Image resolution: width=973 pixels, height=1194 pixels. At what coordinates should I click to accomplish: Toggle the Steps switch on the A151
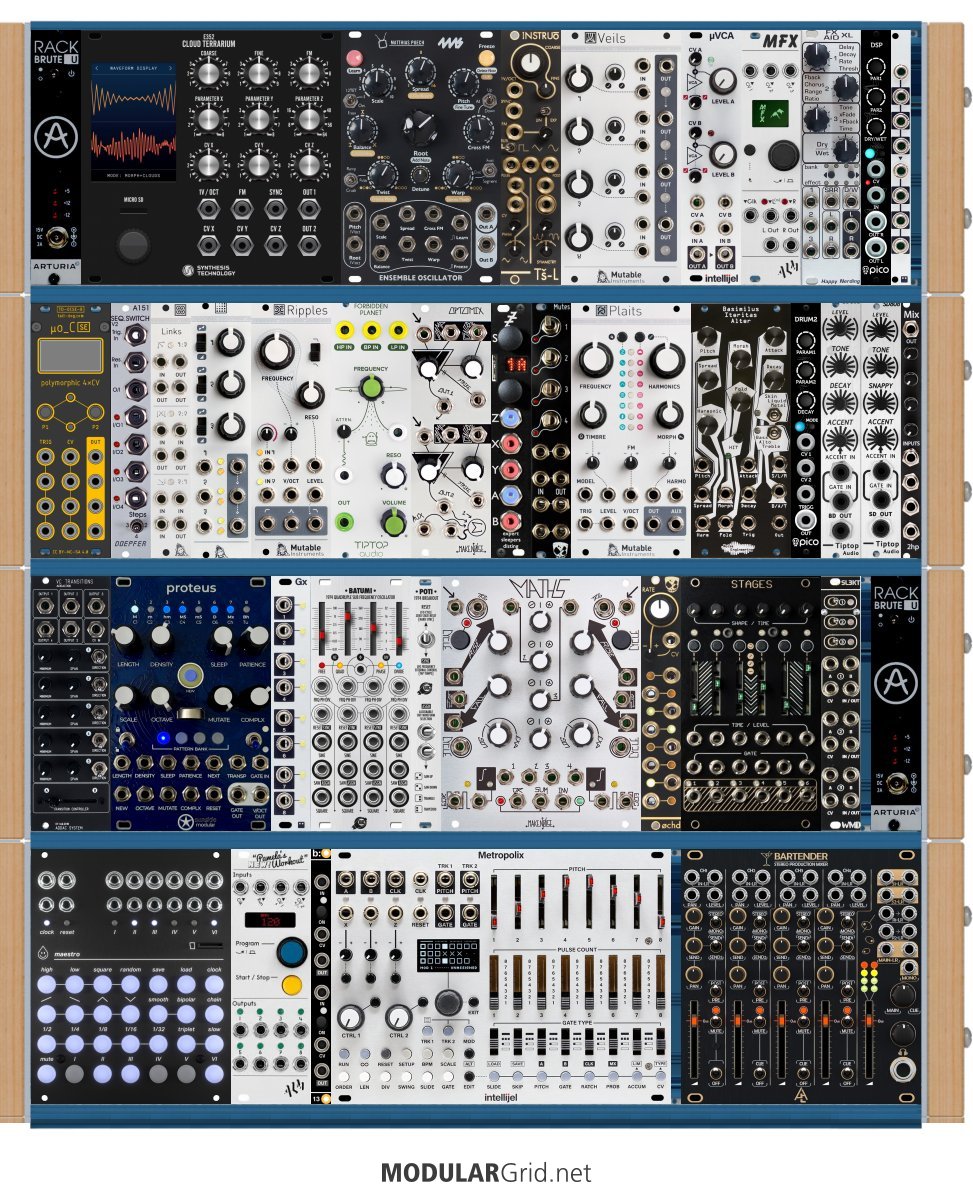click(136, 525)
